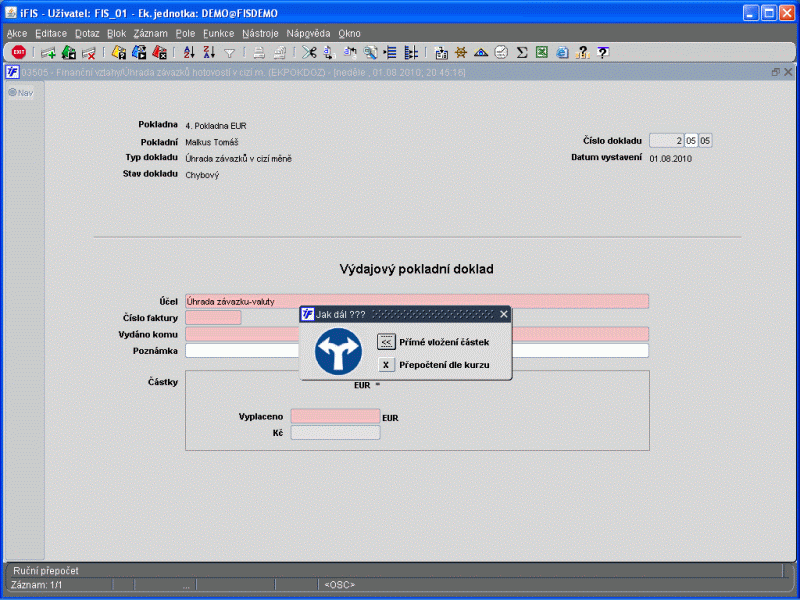The height and width of the screenshot is (600, 800).
Task: Click the scissors cut icon
Action: tap(309, 52)
